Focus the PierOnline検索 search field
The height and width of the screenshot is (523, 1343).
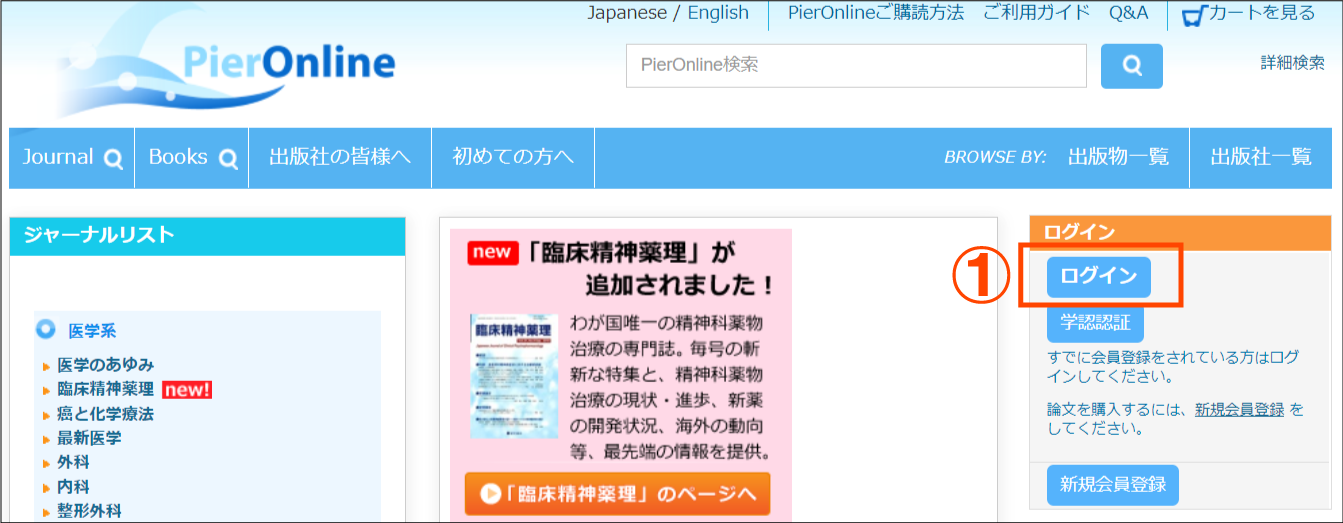tap(856, 66)
